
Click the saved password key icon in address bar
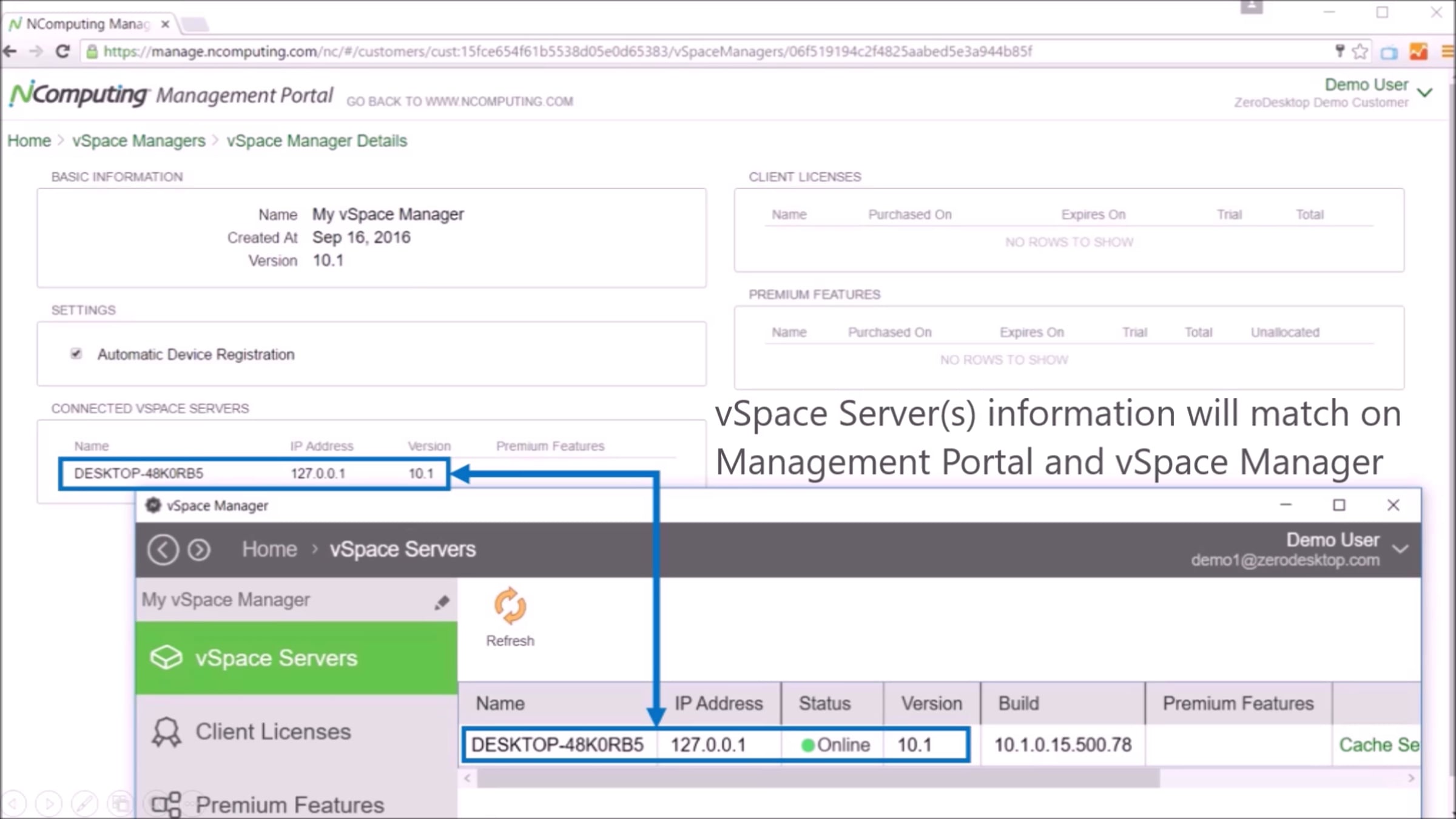click(1338, 51)
